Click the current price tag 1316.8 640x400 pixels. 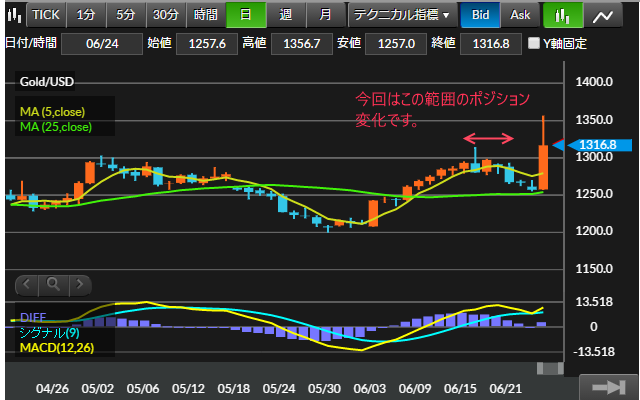(600, 145)
